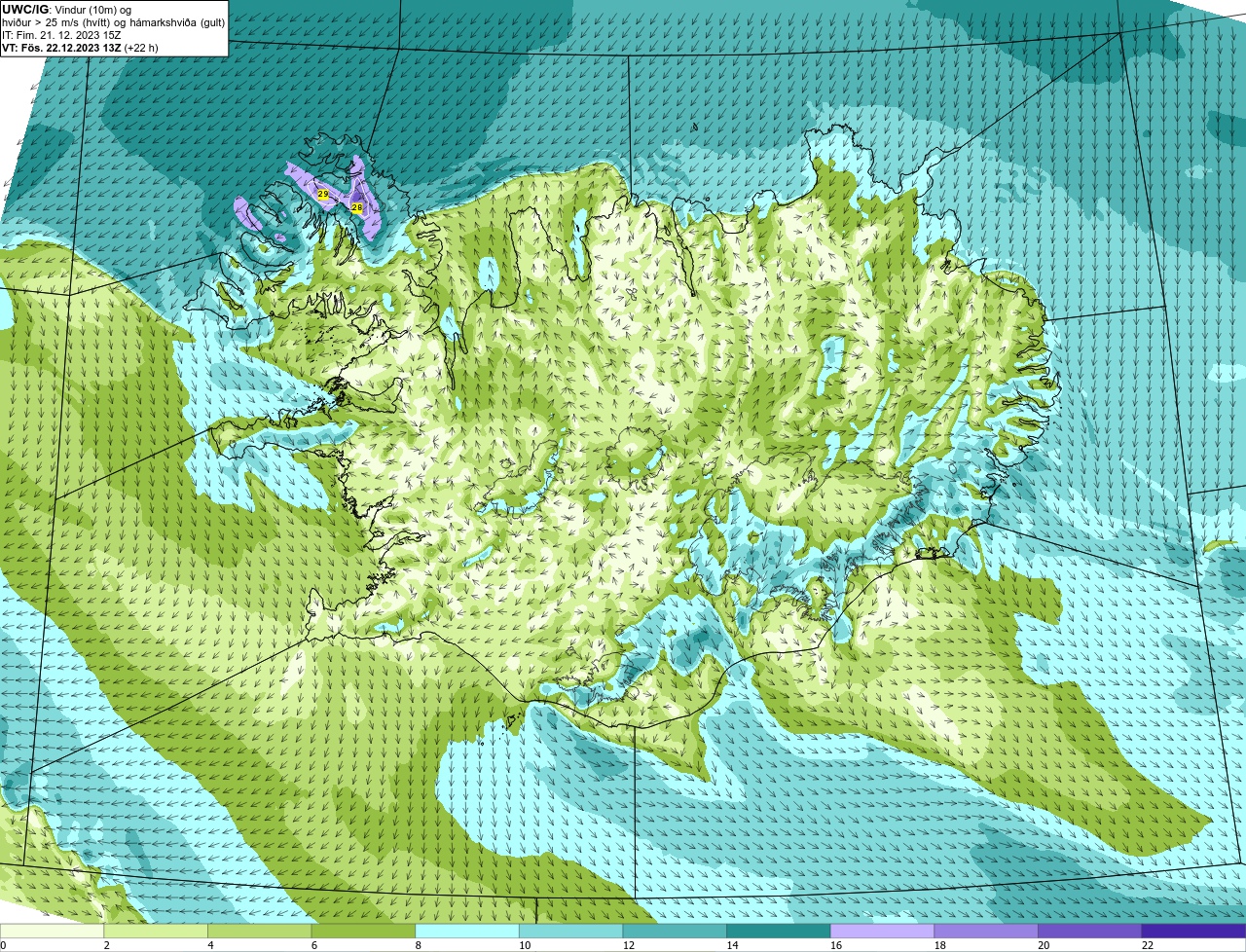
Task: Select the 0–2 m/s palest legend color
Action: pyautogui.click(x=53, y=931)
